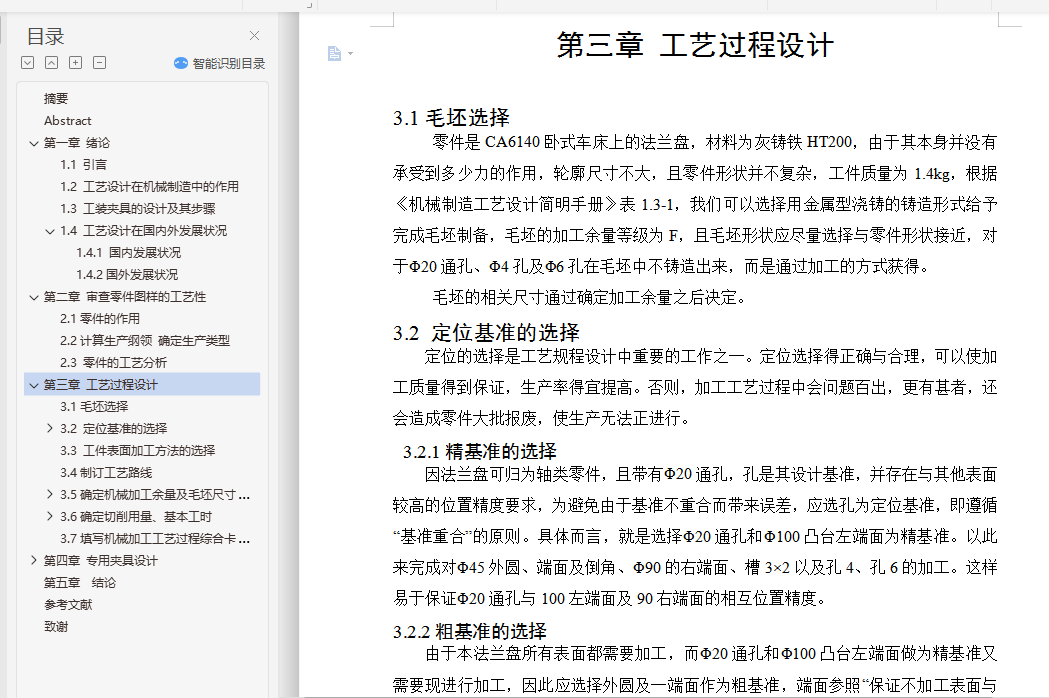The image size is (1049, 698).
Task: Select 3.2 定位基准的选择 in outline
Action: pyautogui.click(x=114, y=429)
